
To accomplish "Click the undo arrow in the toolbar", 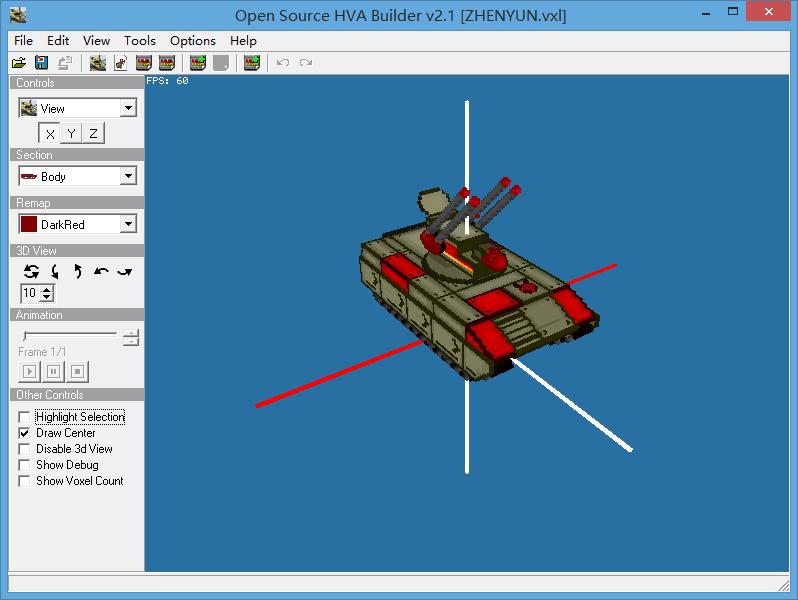I will pyautogui.click(x=283, y=63).
